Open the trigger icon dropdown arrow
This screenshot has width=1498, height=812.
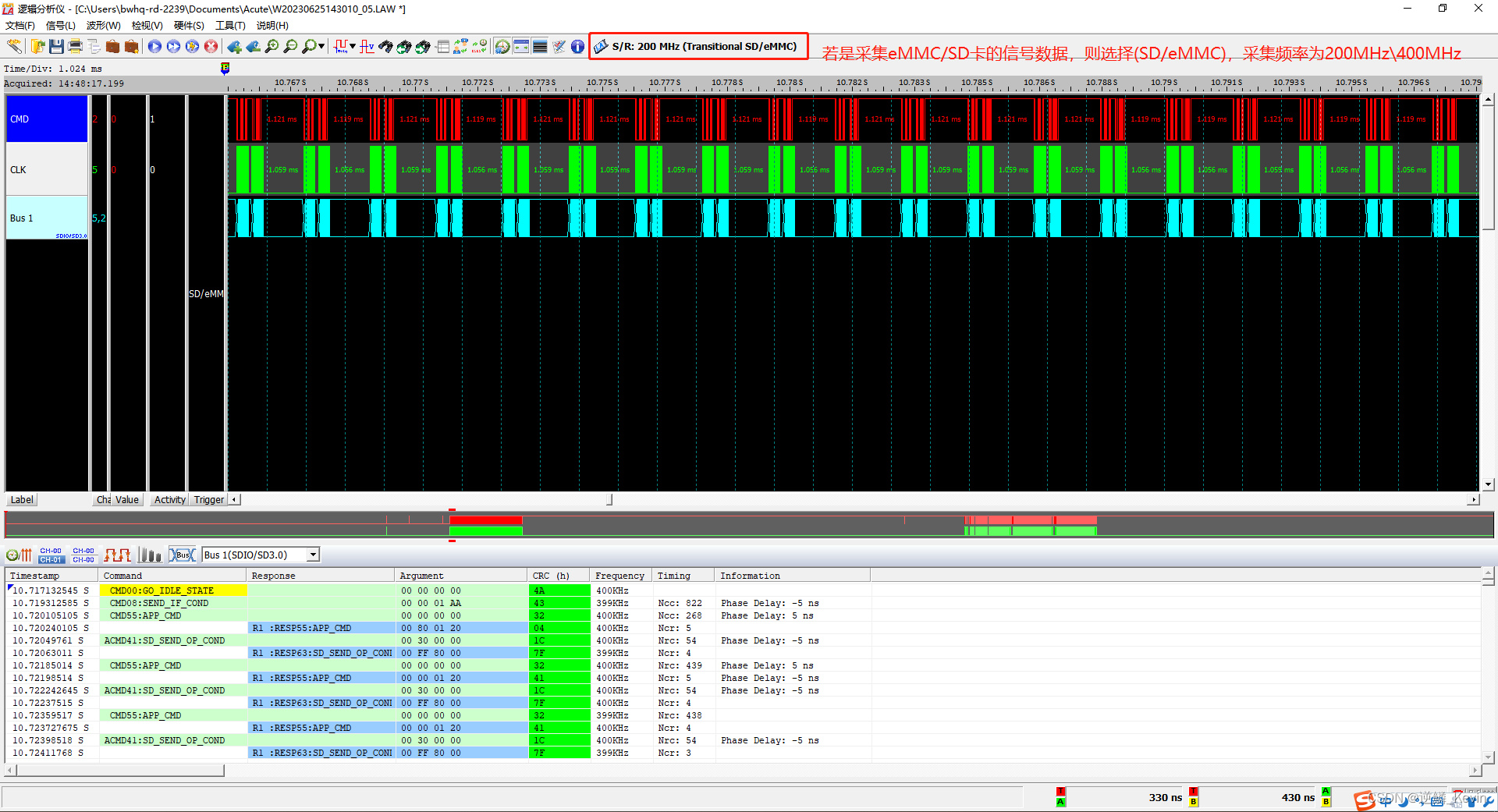(353, 47)
